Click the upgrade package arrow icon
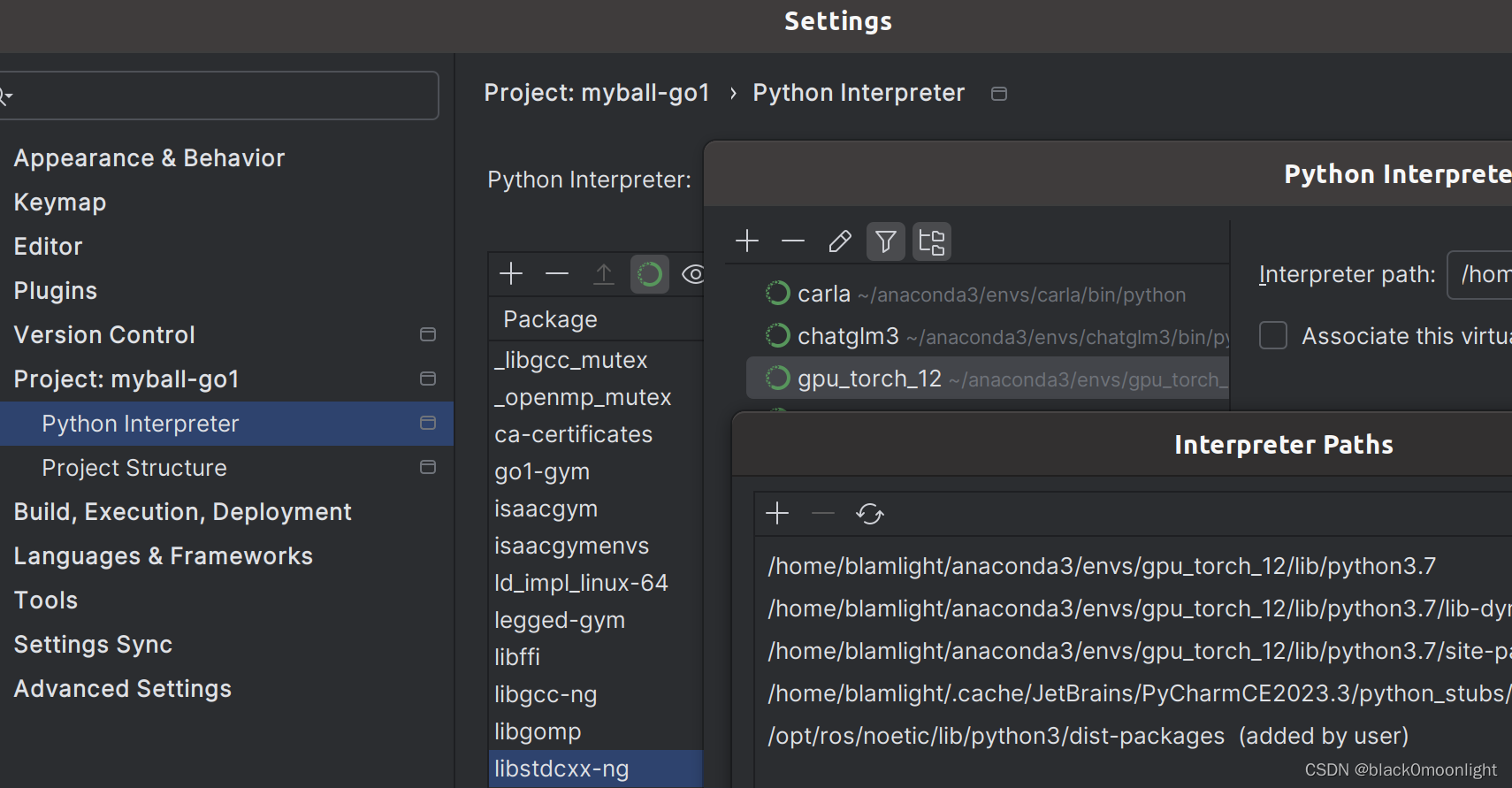 [604, 274]
